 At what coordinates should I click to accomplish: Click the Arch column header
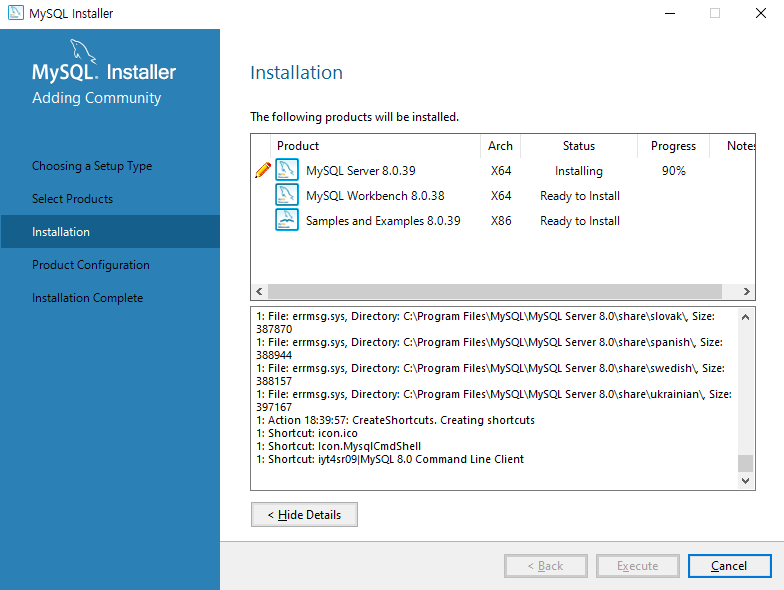coord(500,146)
